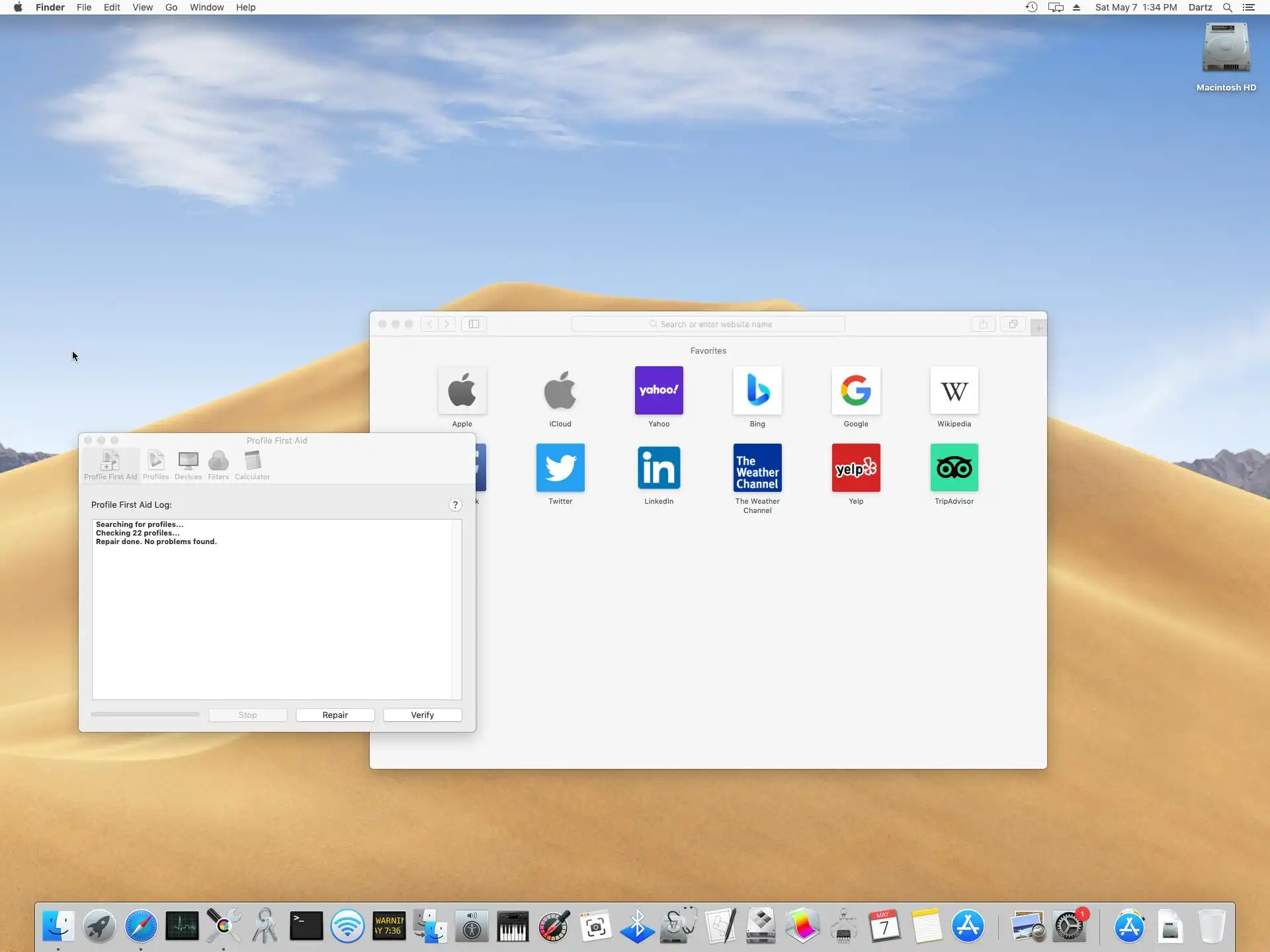Screen dimensions: 1270x952
Task: Show Safari tab overview
Action: 1013,324
